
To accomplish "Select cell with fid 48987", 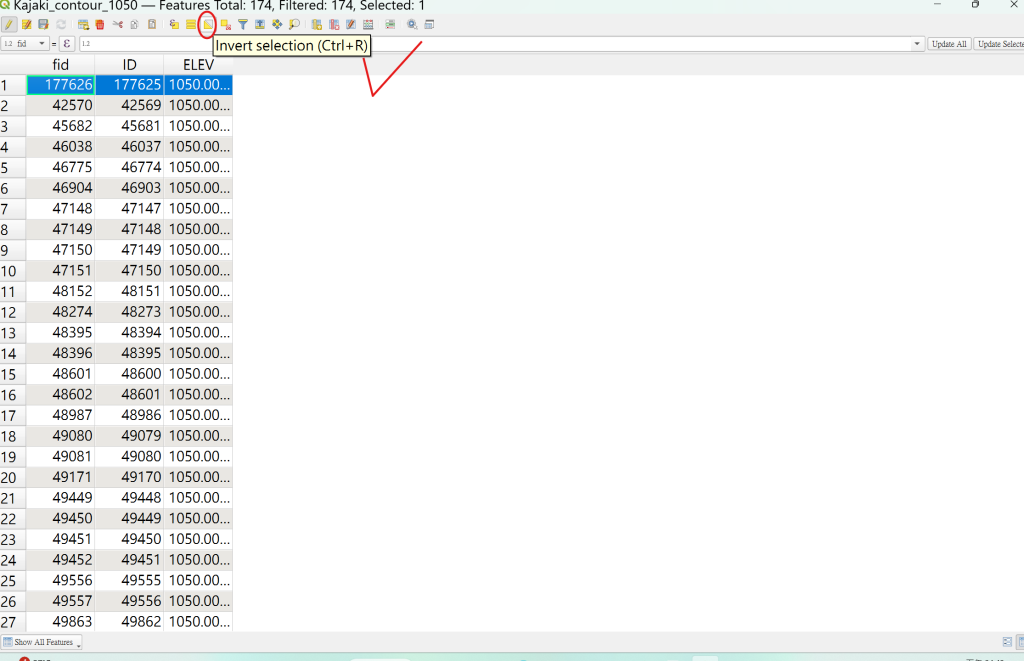I will pyautogui.click(x=61, y=415).
